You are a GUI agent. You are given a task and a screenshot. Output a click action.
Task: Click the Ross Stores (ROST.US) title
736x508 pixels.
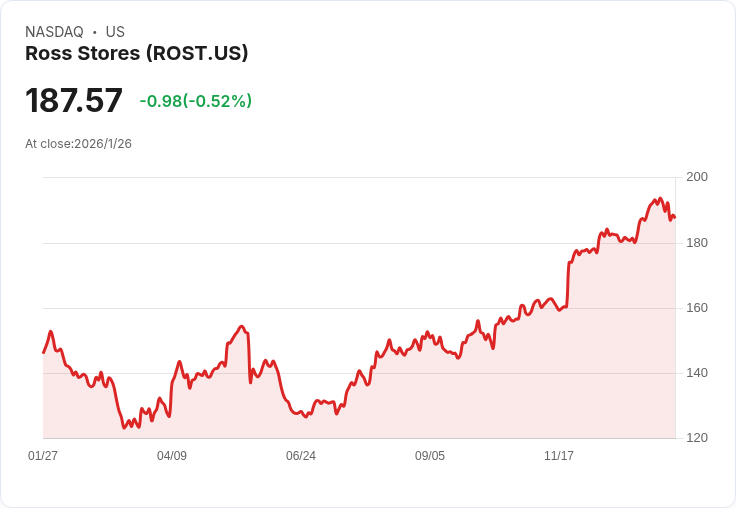click(x=136, y=54)
